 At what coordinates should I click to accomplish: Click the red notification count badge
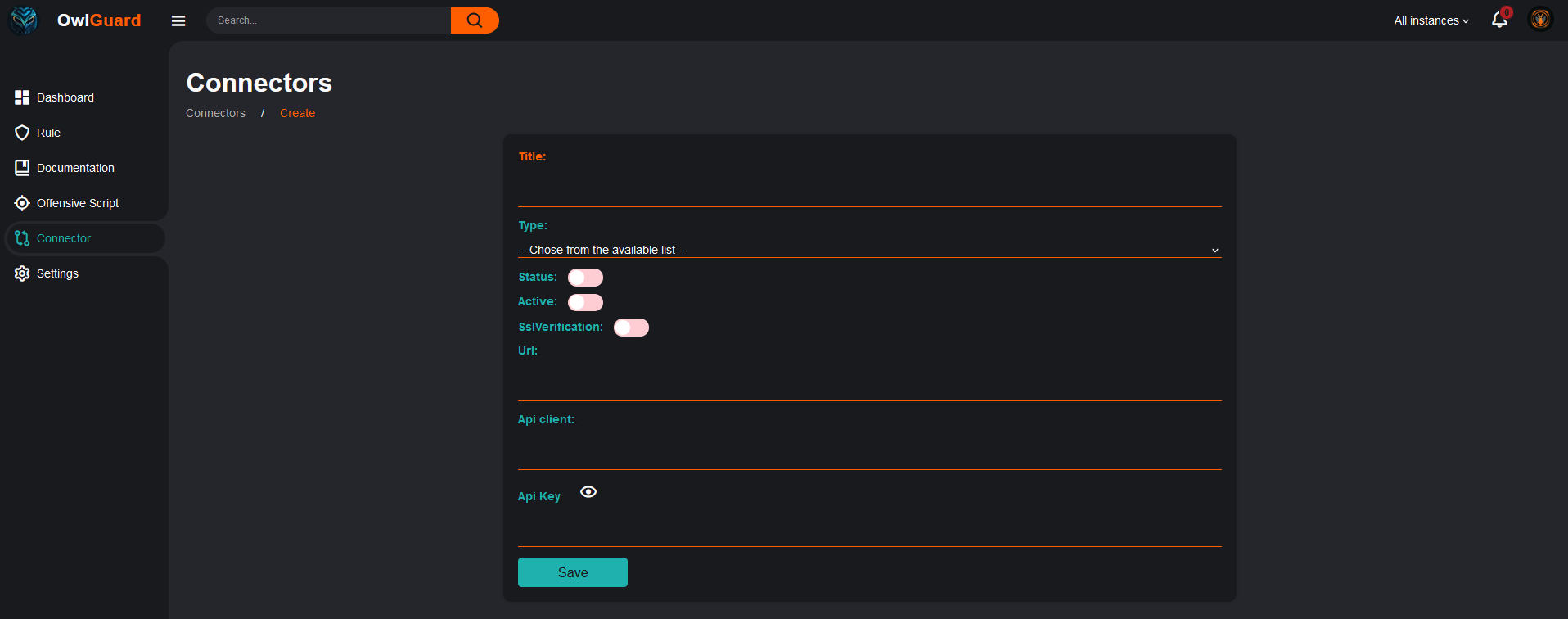[1507, 12]
